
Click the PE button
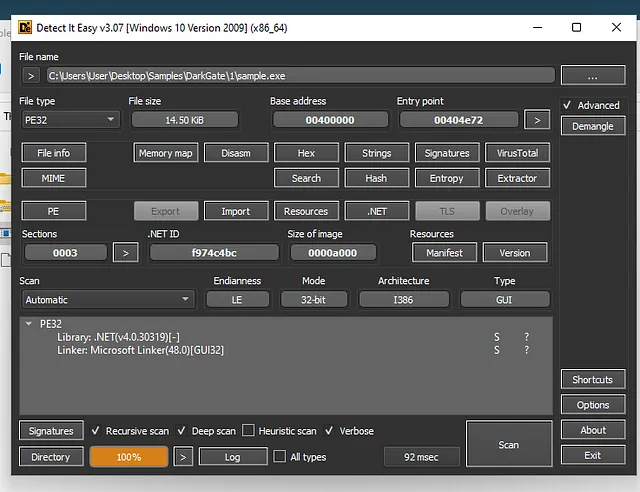point(53,211)
